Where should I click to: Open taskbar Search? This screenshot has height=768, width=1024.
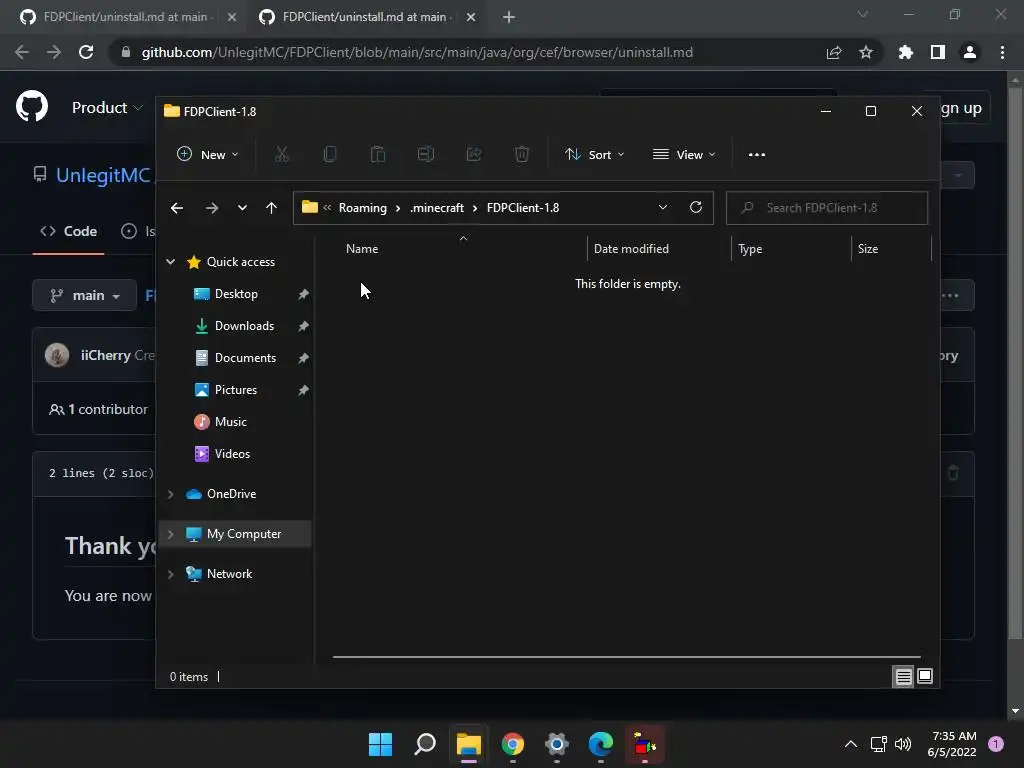pyautogui.click(x=424, y=744)
